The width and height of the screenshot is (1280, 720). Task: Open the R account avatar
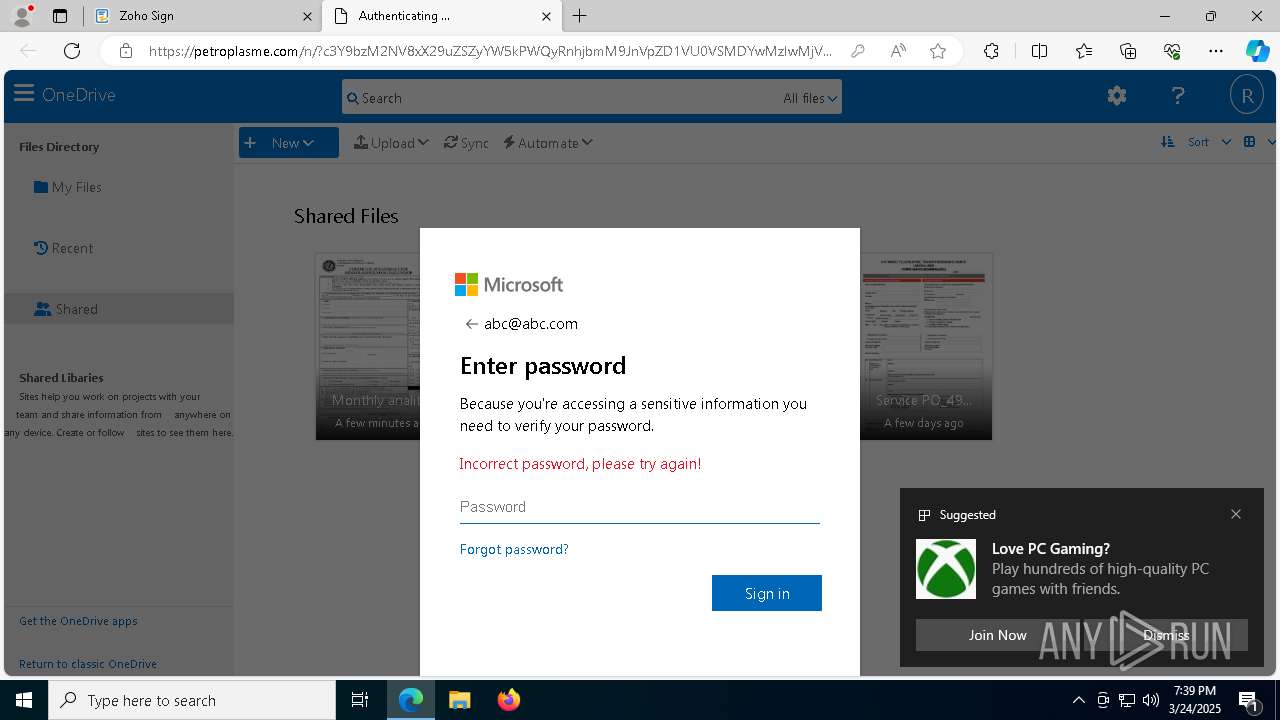1247,95
